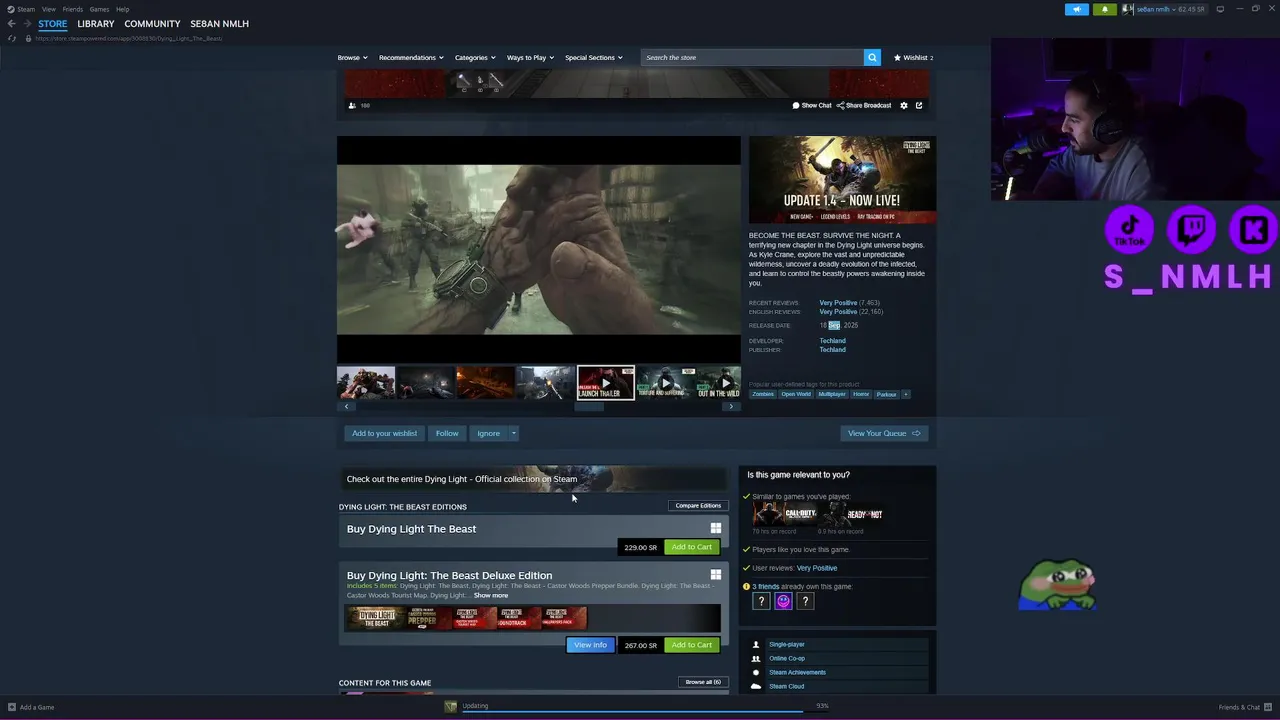Click the Follow button

coord(447,433)
